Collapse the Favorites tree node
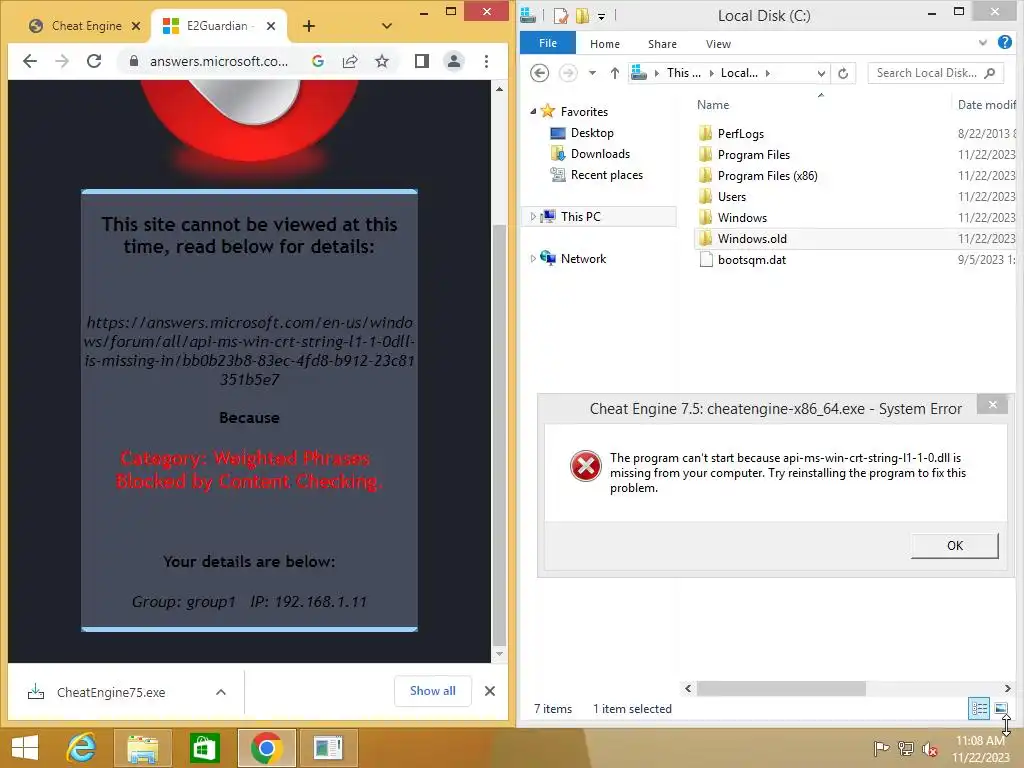 point(533,112)
